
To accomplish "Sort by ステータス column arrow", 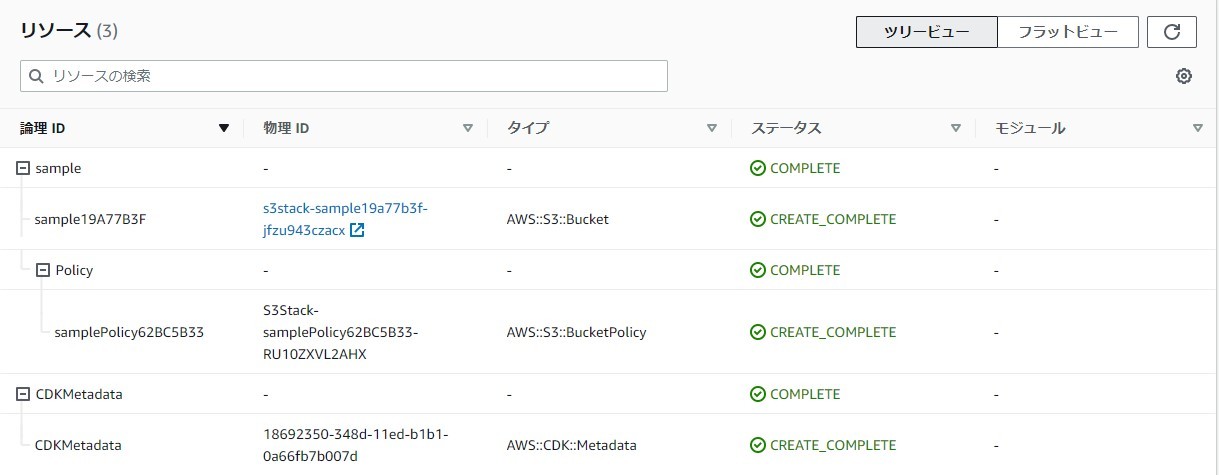I will pyautogui.click(x=955, y=128).
